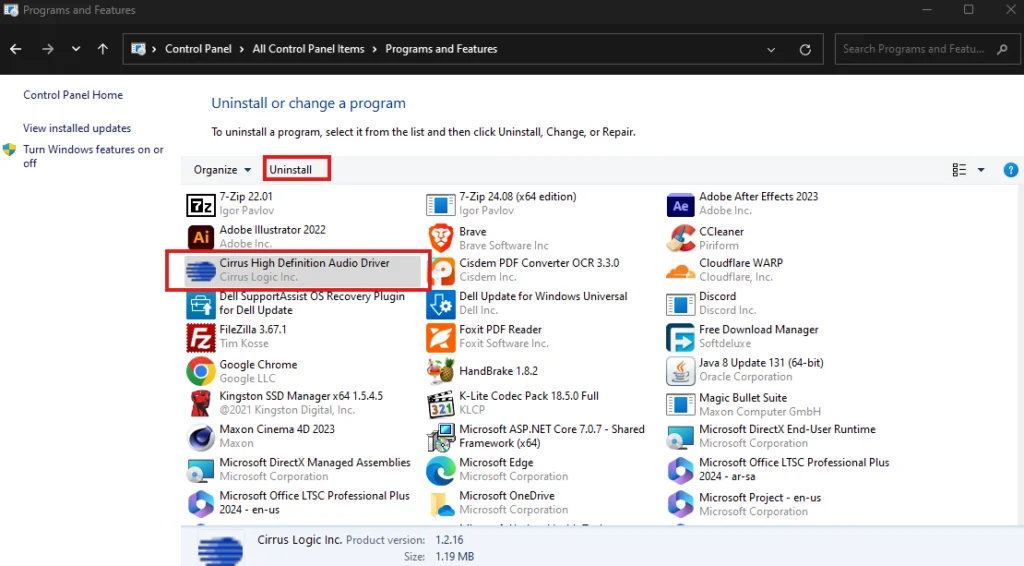The height and width of the screenshot is (566, 1024).
Task: Select the Google Chrome icon
Action: point(200,371)
